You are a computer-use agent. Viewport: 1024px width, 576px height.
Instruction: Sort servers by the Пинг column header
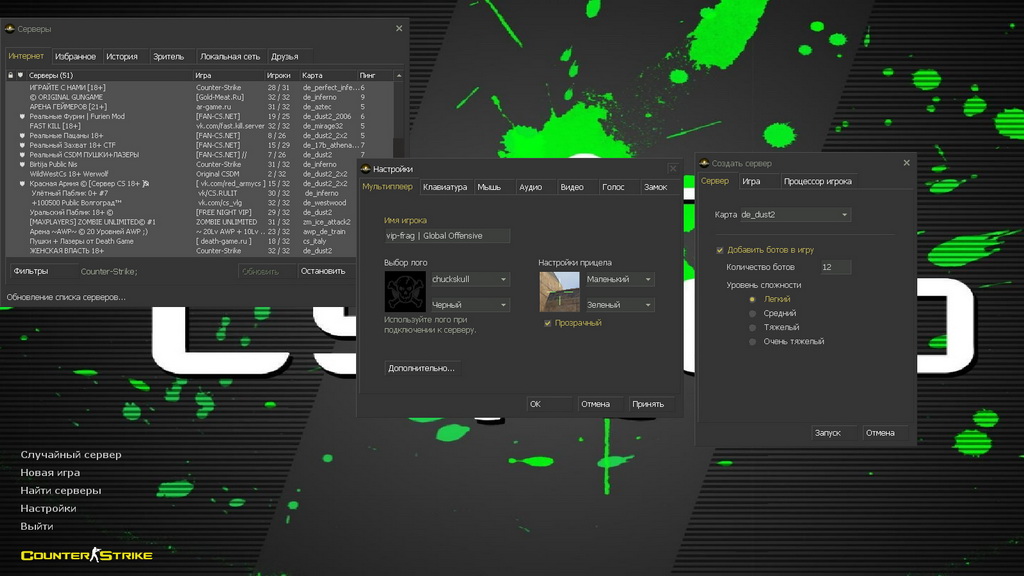(x=374, y=76)
